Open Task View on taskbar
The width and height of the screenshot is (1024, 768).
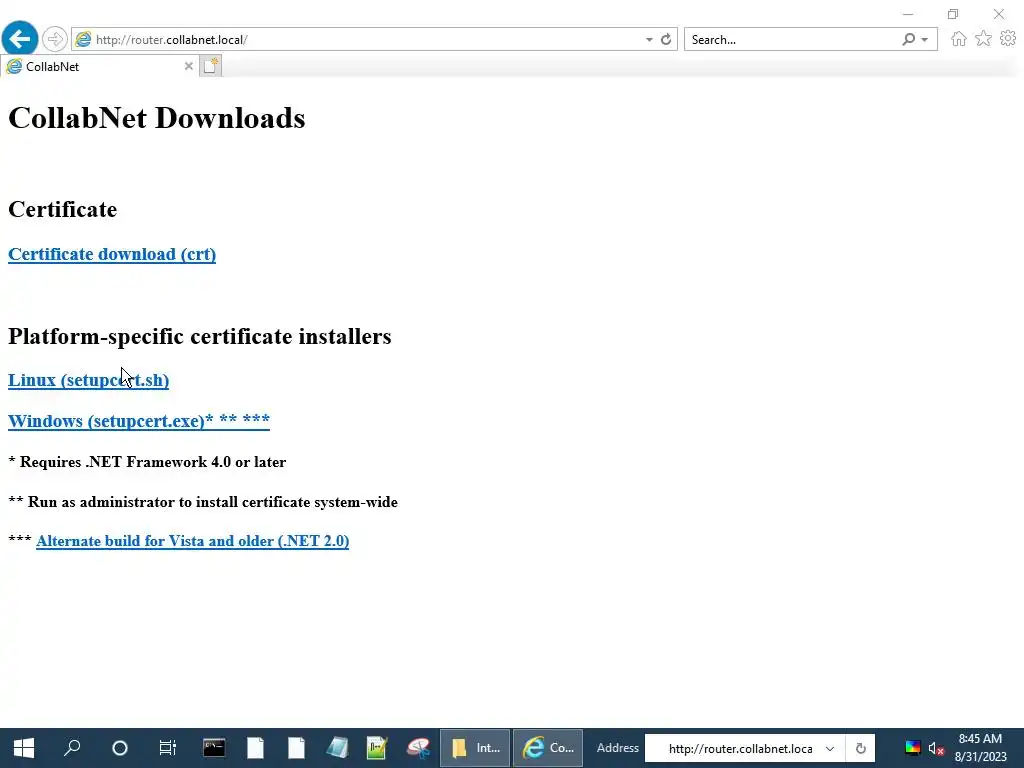point(168,748)
